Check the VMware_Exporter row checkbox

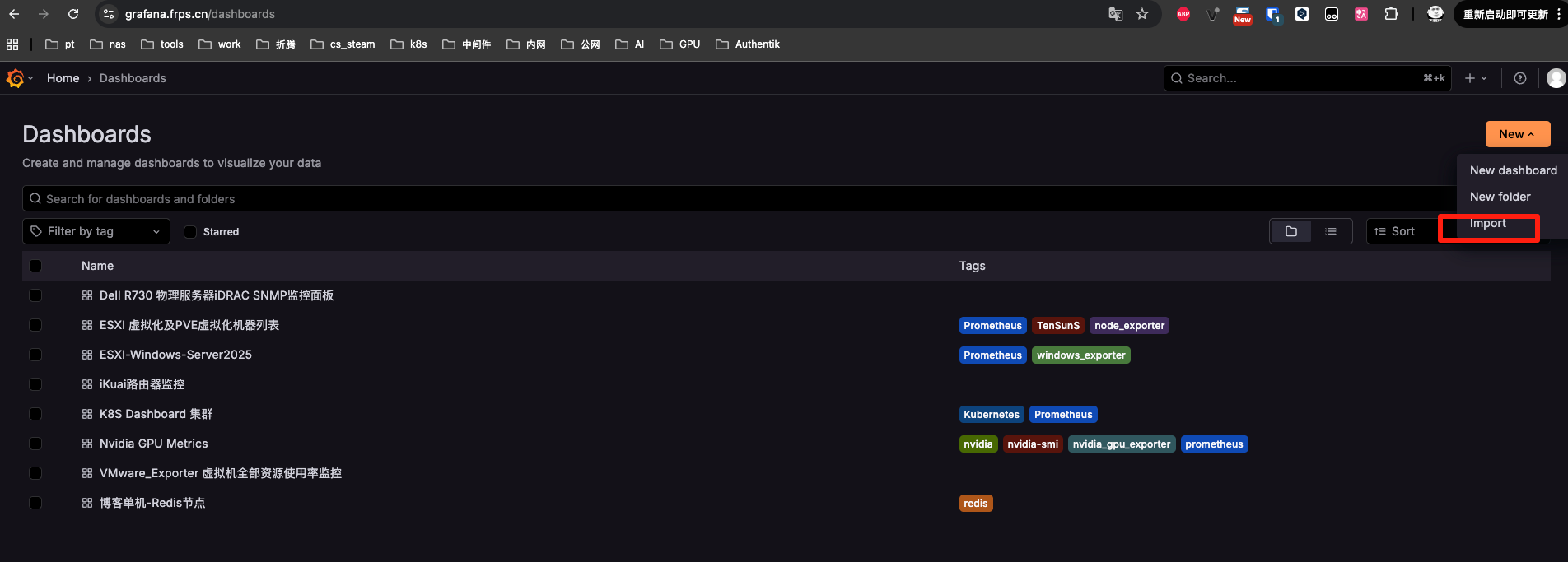coord(35,473)
